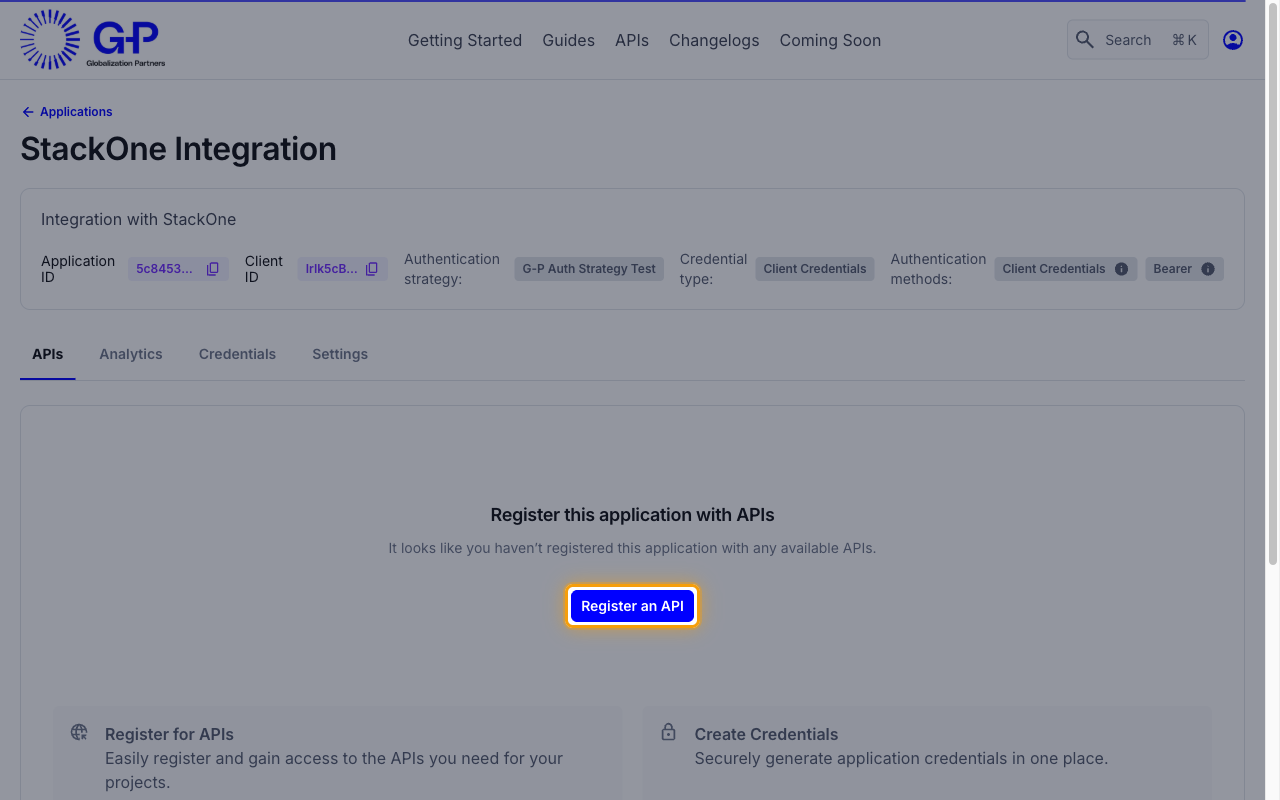The image size is (1280, 800).
Task: Click the lock icon by Create Credentials
Action: coord(669,732)
